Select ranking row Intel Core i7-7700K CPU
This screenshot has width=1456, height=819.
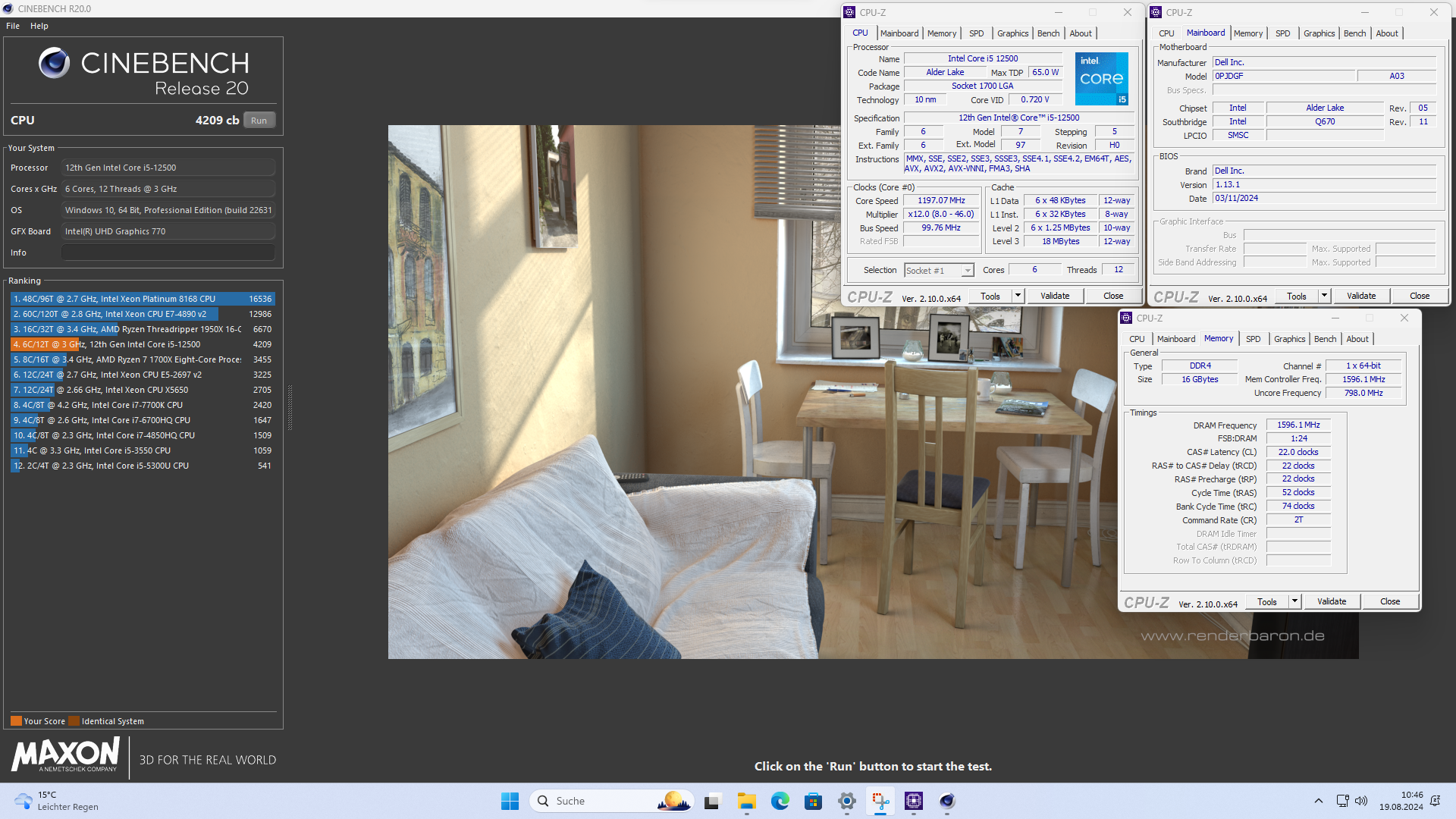(143, 405)
